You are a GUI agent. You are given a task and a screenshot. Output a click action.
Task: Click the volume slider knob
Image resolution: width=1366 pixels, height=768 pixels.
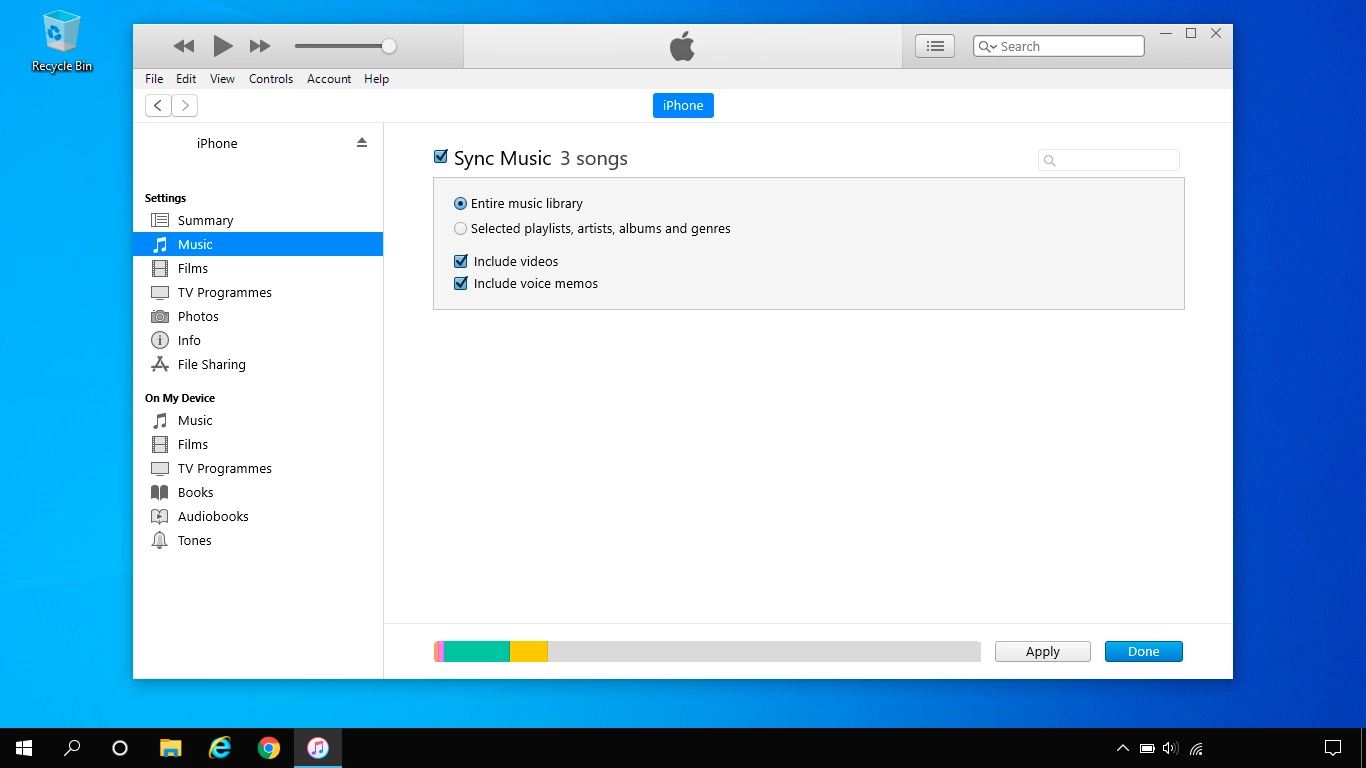389,46
